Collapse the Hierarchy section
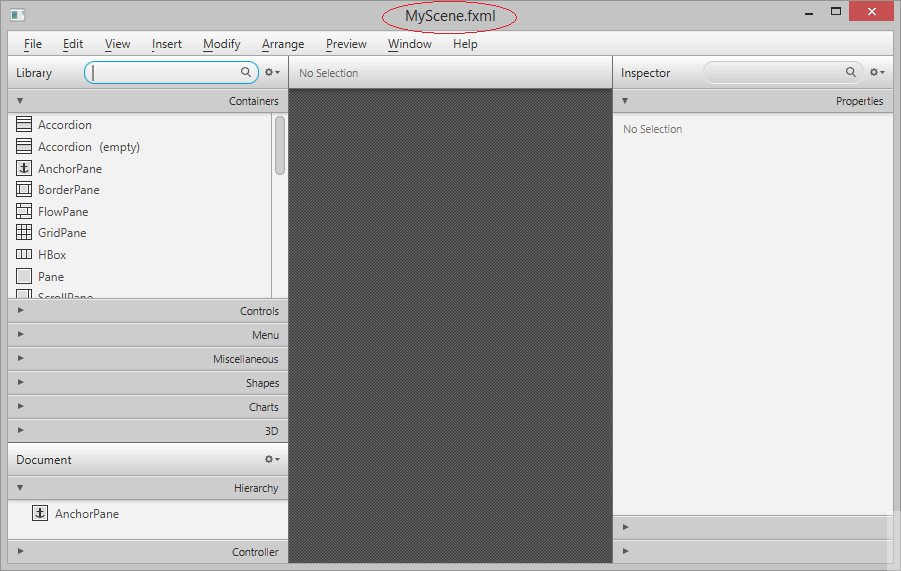Image resolution: width=901 pixels, height=571 pixels. coord(148,488)
